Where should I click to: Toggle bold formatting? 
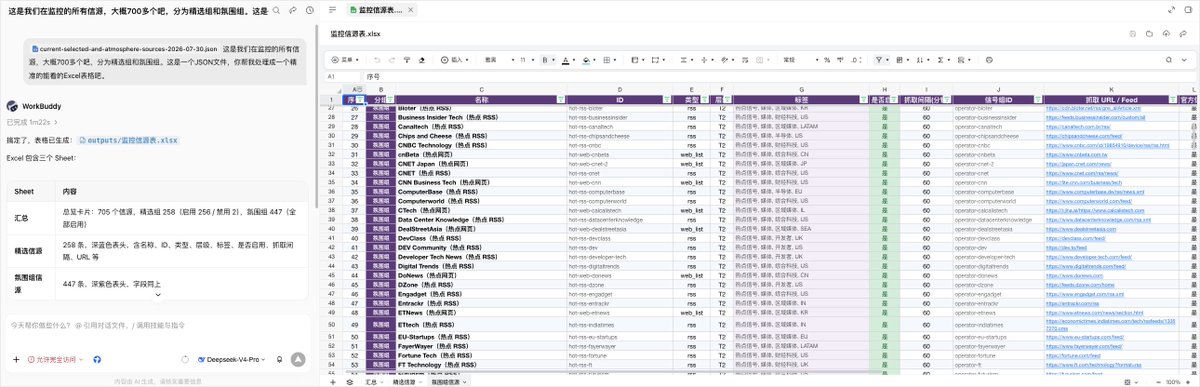[x=546, y=59]
